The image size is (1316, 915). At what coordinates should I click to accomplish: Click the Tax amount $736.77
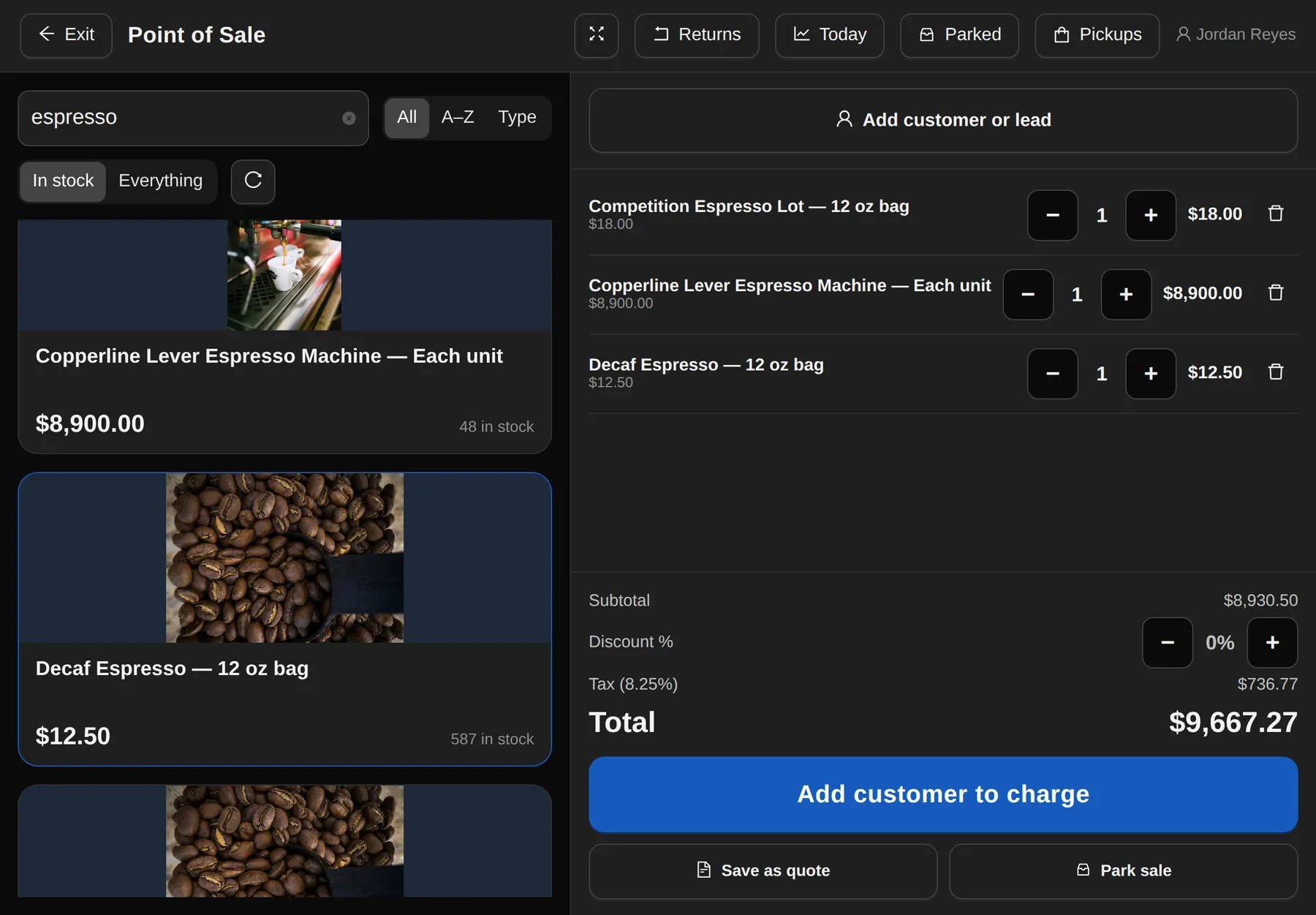pyautogui.click(x=1267, y=685)
